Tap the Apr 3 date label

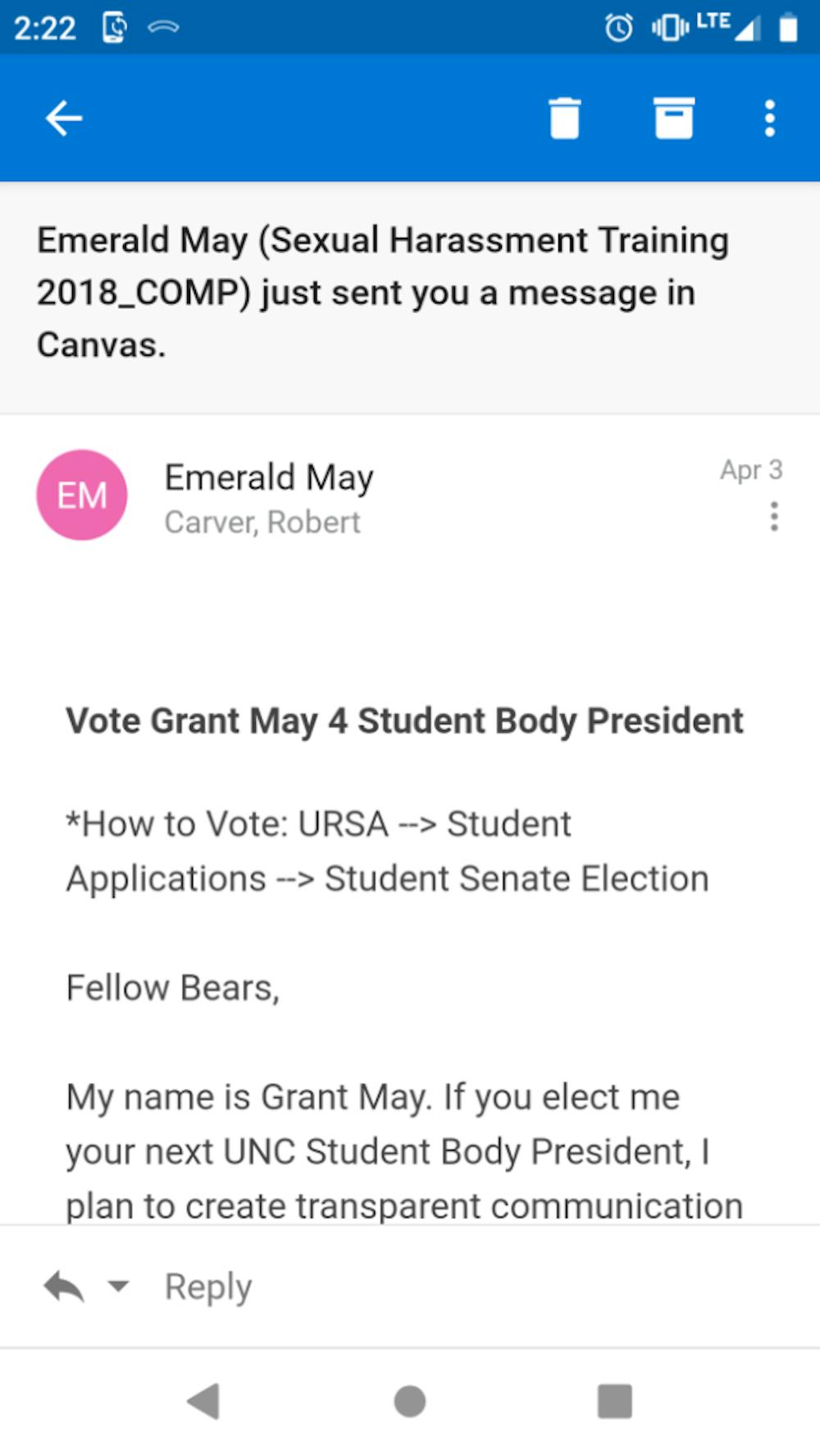(751, 470)
